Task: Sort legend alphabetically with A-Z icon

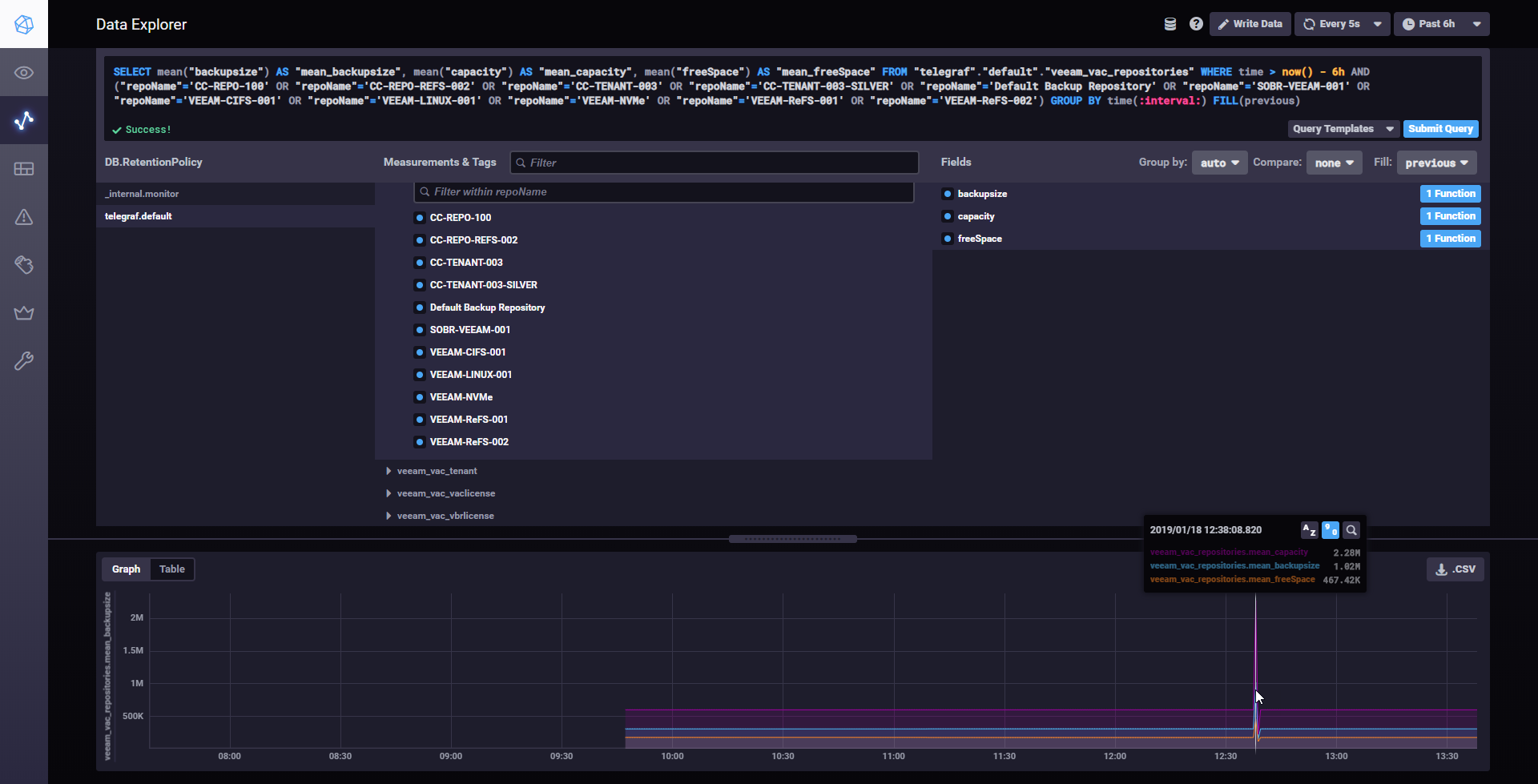Action: click(1309, 530)
